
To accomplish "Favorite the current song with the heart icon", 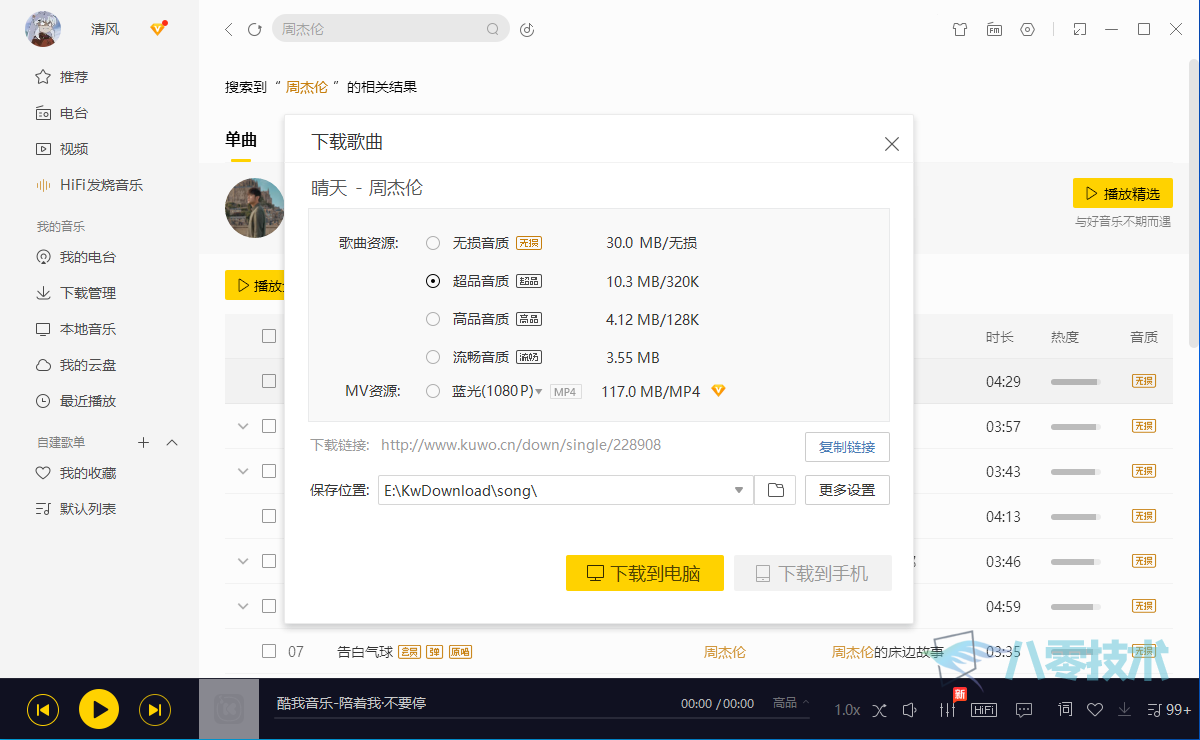I will click(x=1095, y=710).
